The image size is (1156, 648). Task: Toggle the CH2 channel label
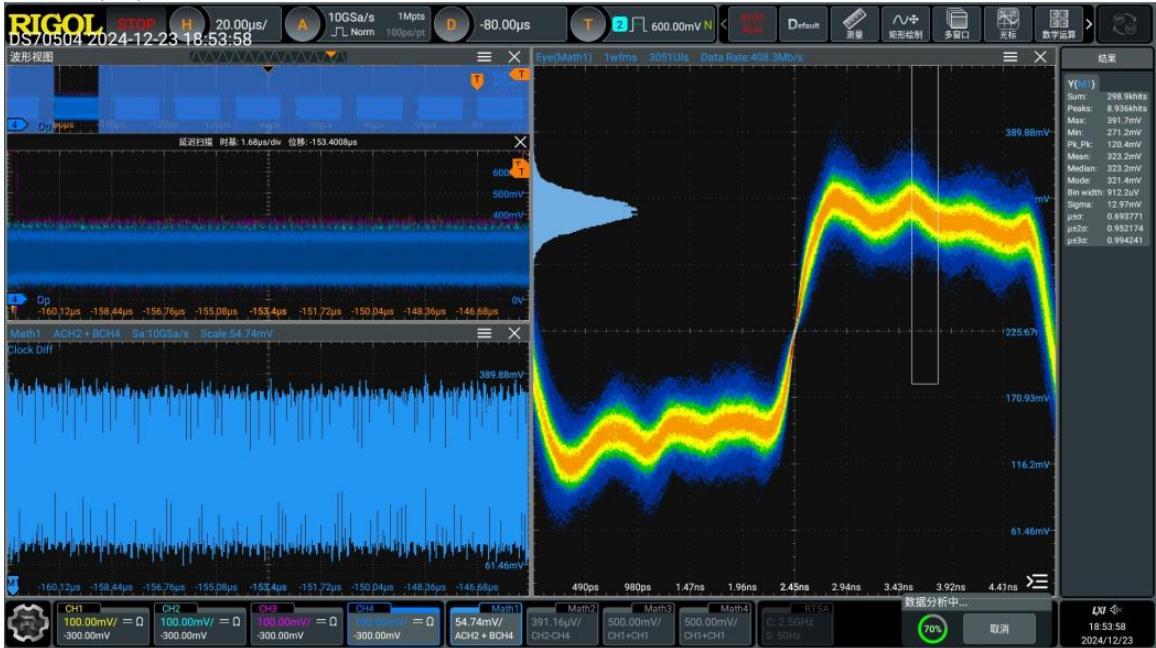[x=171, y=609]
